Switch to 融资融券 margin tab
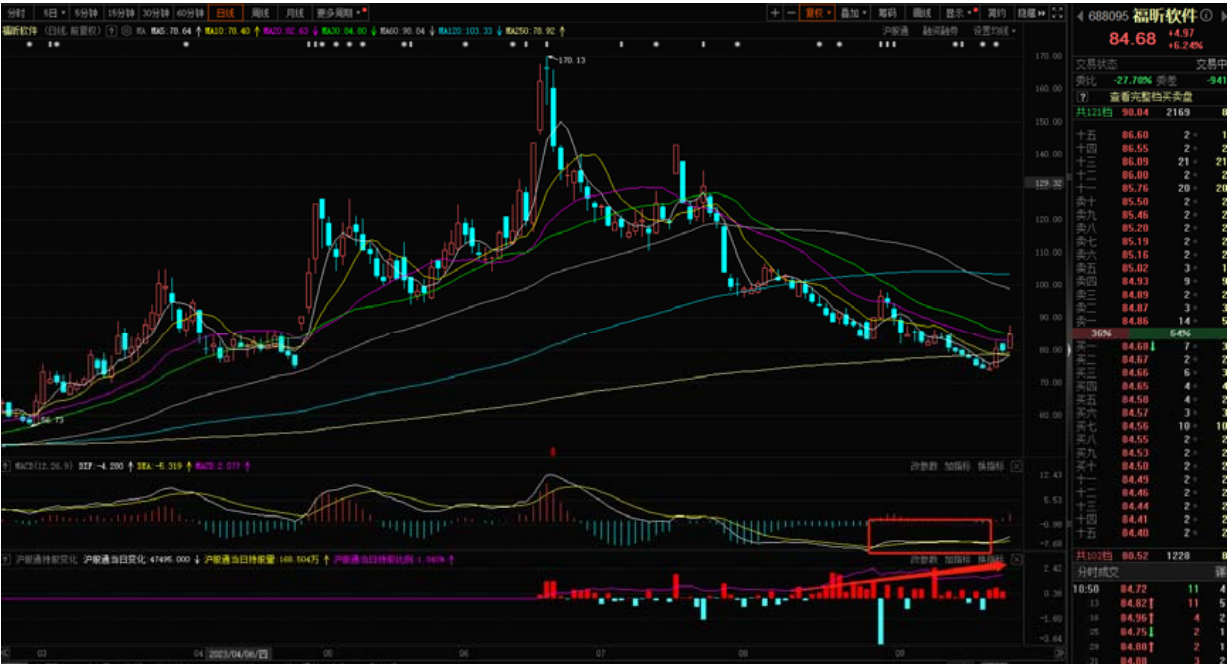The image size is (1230, 667). point(939,31)
